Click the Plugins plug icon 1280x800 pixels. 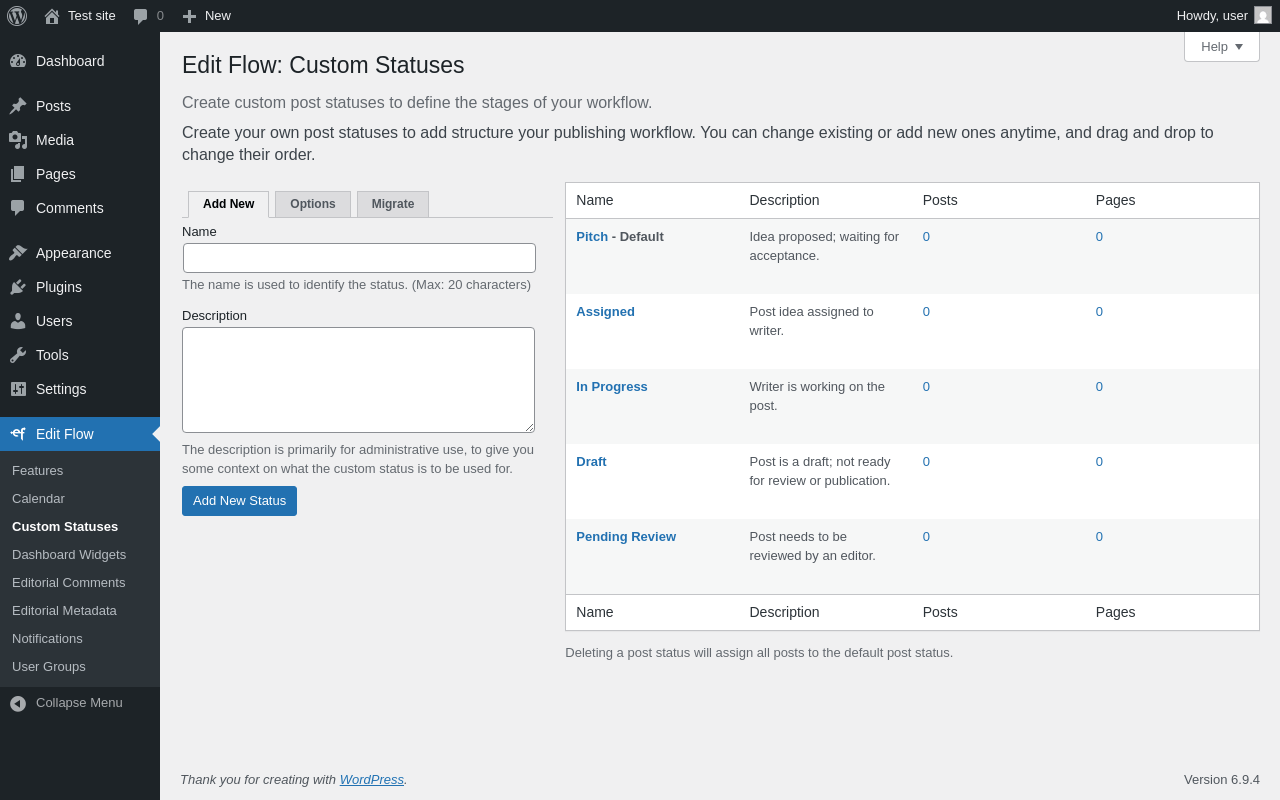(18, 287)
